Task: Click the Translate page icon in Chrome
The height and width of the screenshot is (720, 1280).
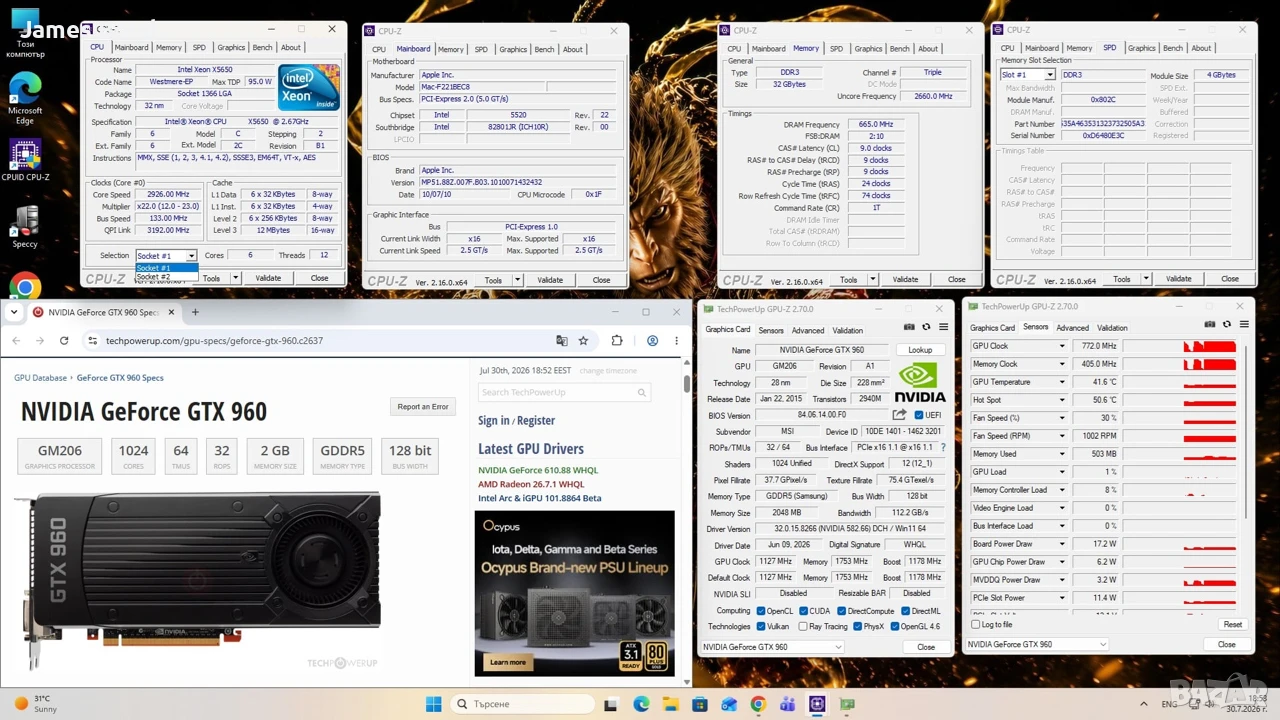Action: pyautogui.click(x=562, y=341)
